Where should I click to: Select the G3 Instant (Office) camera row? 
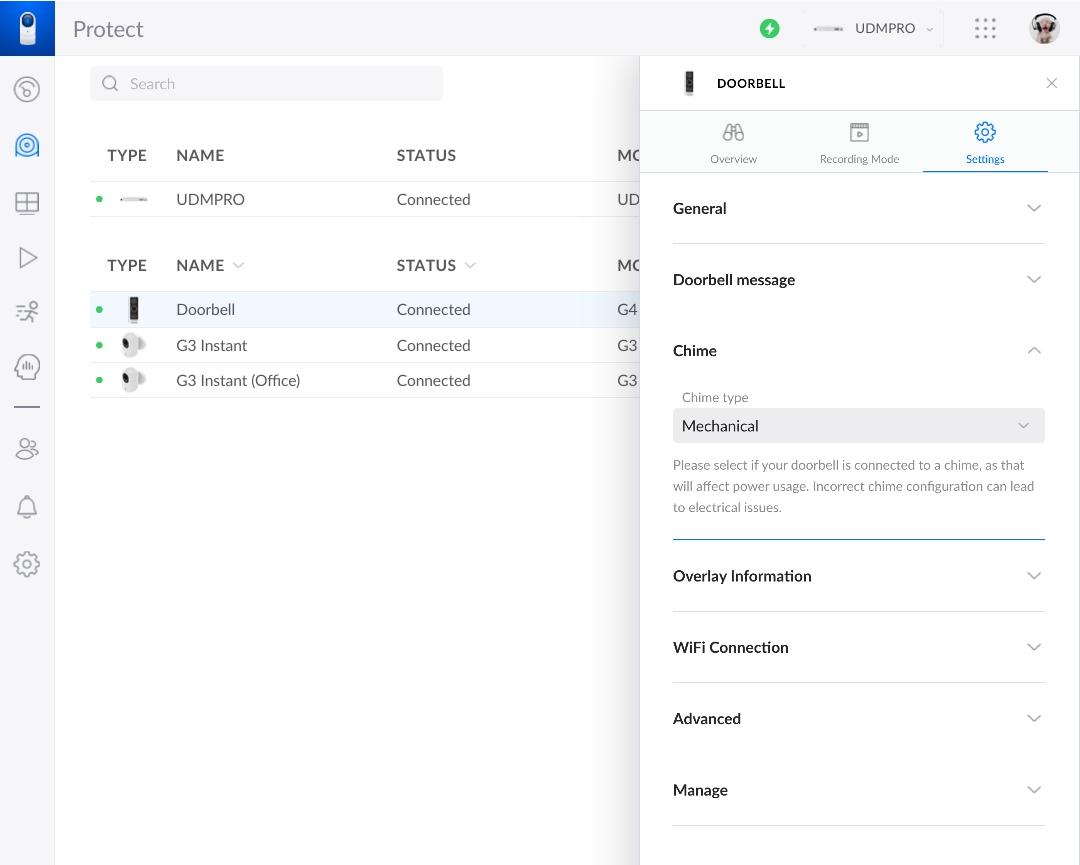point(238,381)
